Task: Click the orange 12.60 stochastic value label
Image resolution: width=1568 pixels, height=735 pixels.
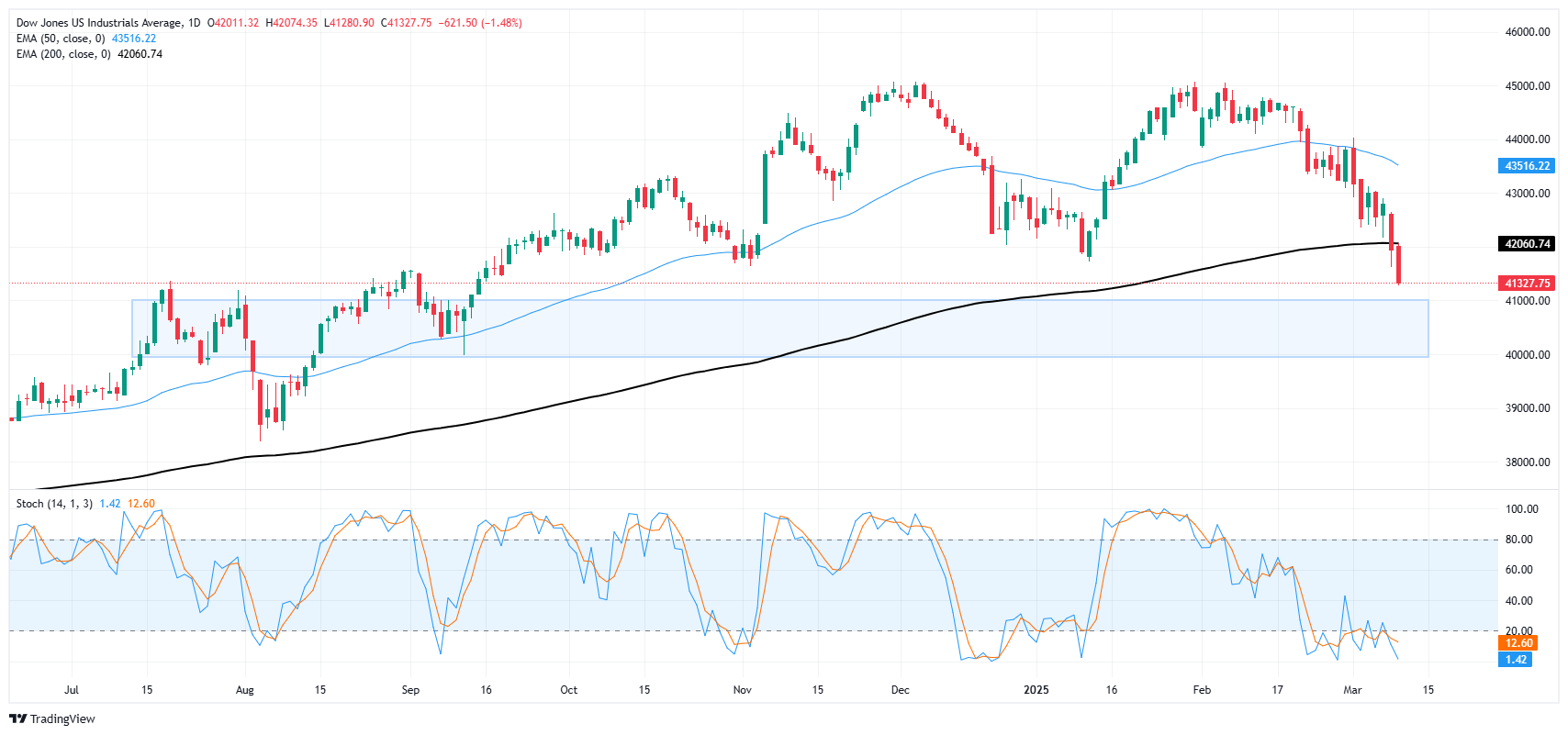Action: (1517, 643)
